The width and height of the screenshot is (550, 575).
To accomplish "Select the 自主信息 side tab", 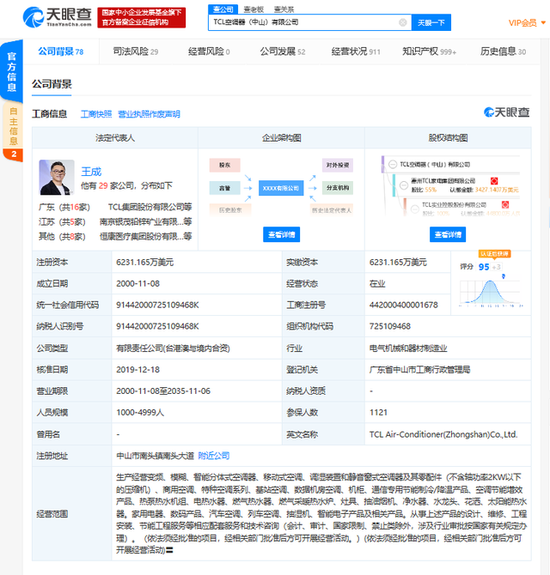I will pos(13,127).
